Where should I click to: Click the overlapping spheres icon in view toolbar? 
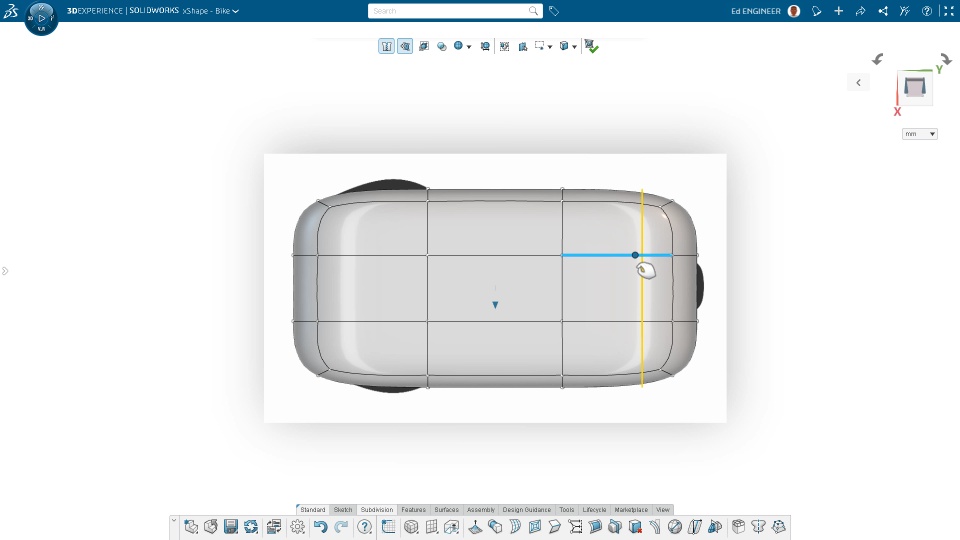click(442, 47)
